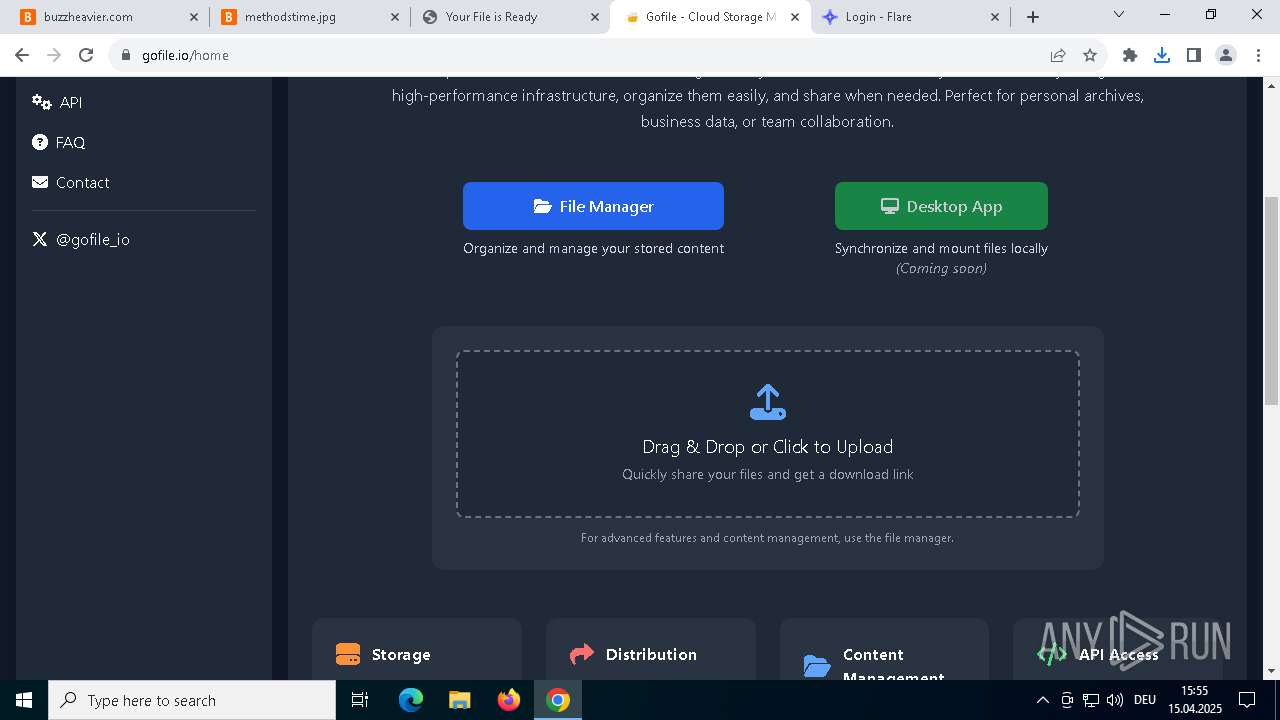View site information lock icon

point(126,55)
